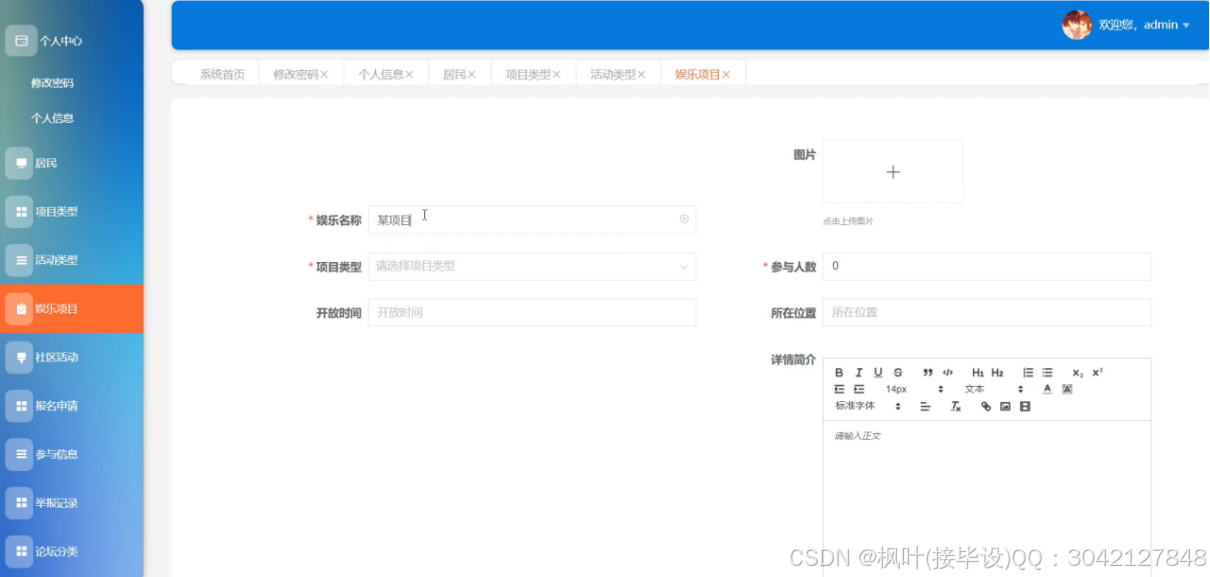Viewport: 1210px width, 577px height.
Task: Apply Heading 1 style in editor
Action: tap(978, 372)
